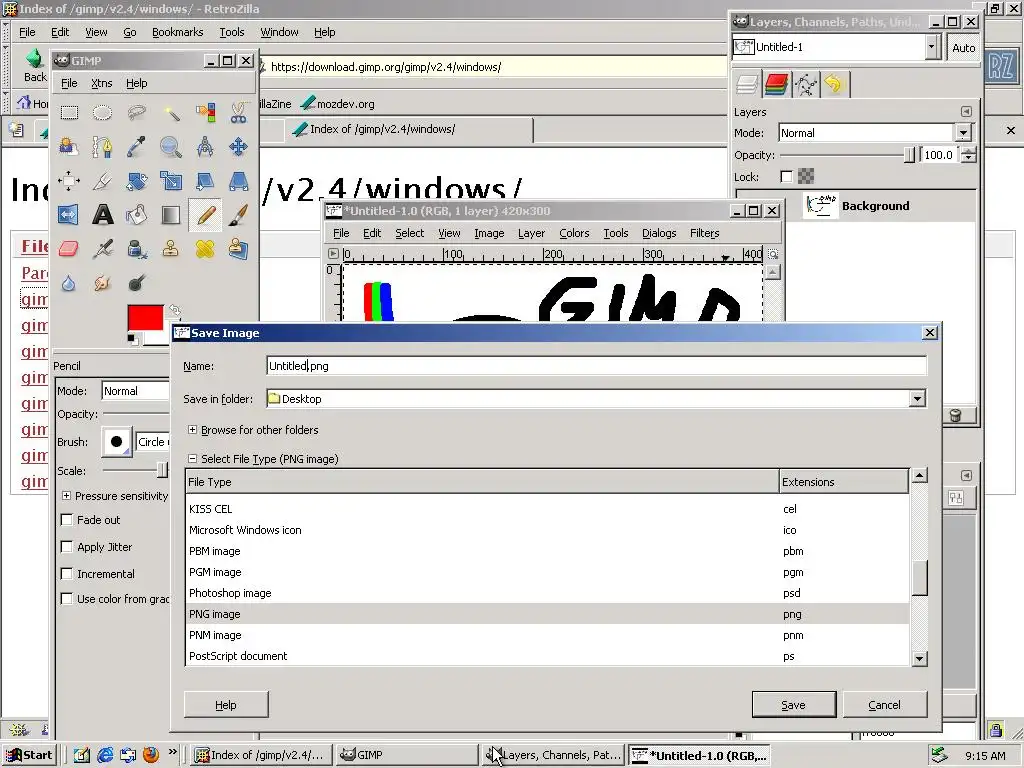The height and width of the screenshot is (768, 1024).
Task: Click the Save button
Action: click(793, 705)
